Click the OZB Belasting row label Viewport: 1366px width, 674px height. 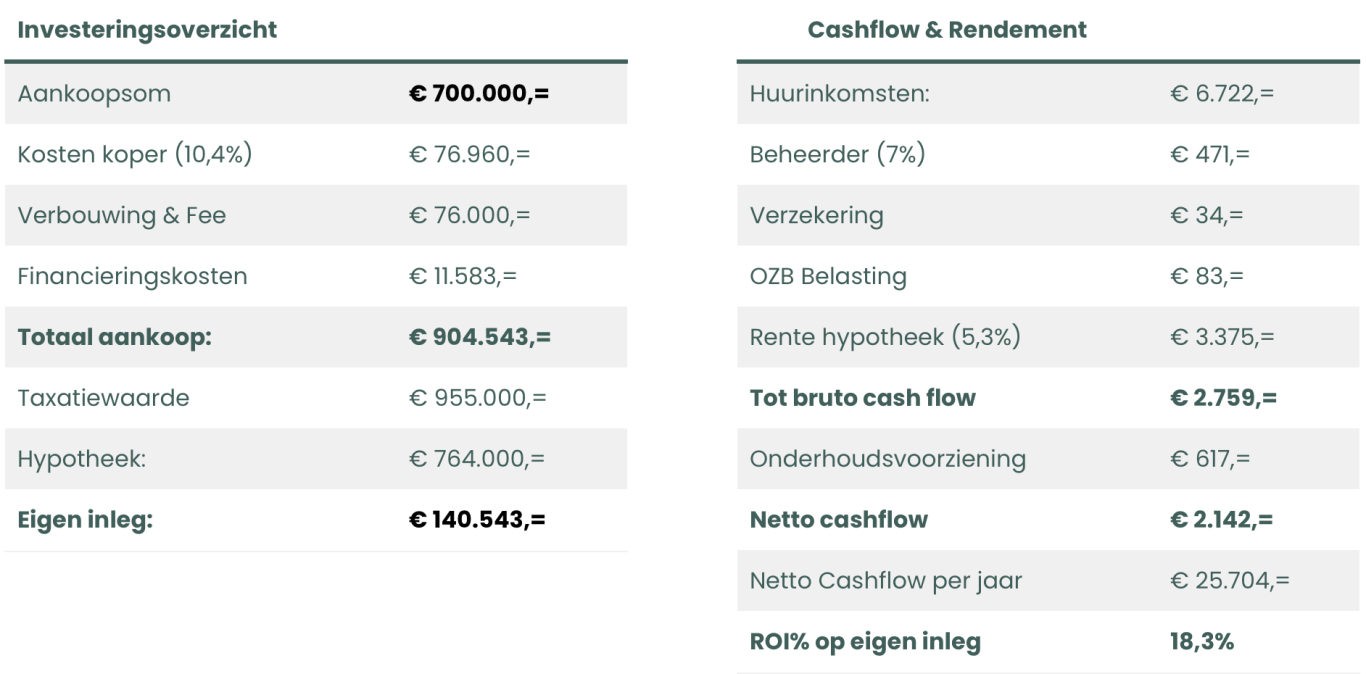(x=828, y=276)
